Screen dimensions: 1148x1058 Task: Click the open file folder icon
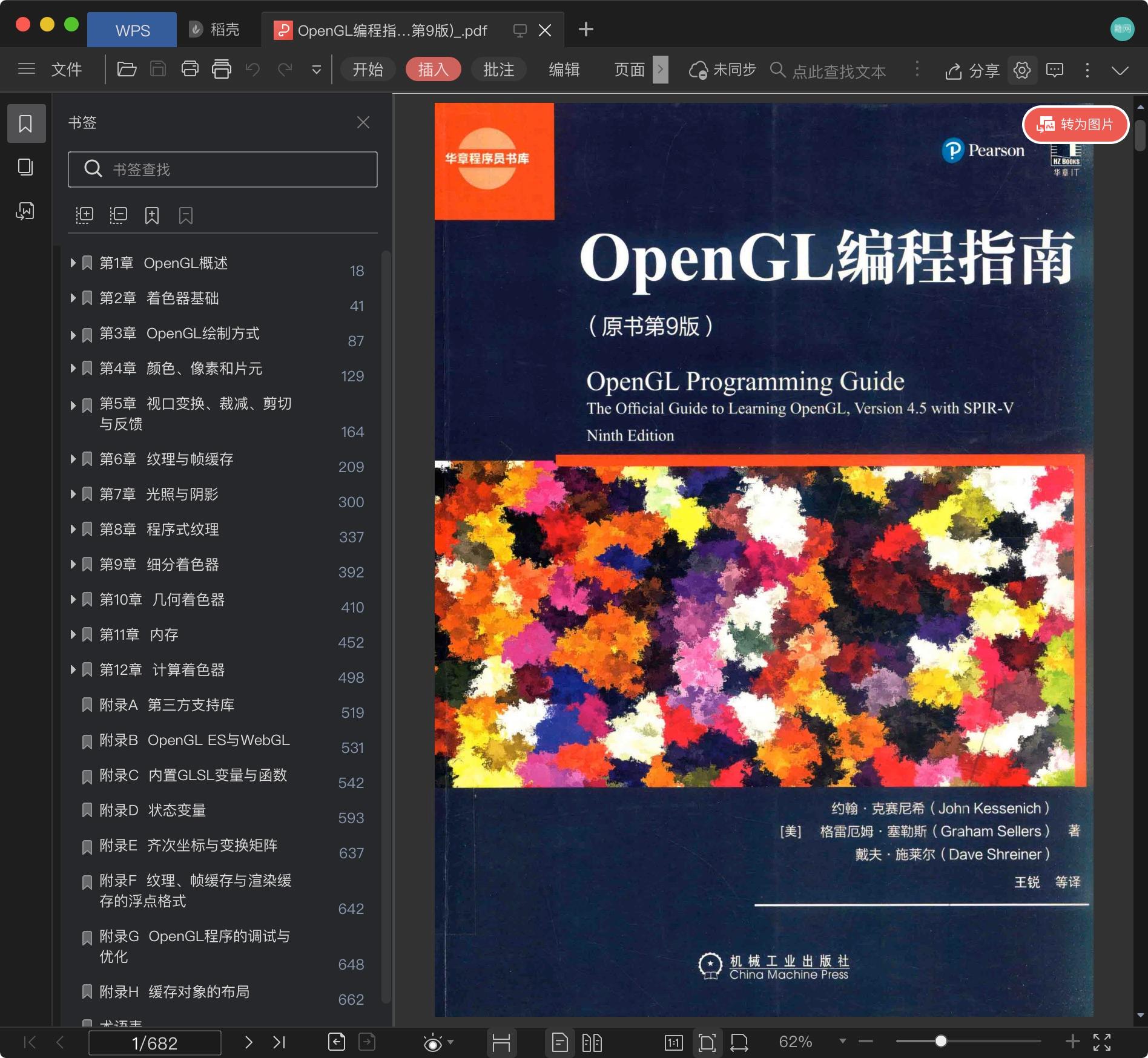pyautogui.click(x=126, y=70)
